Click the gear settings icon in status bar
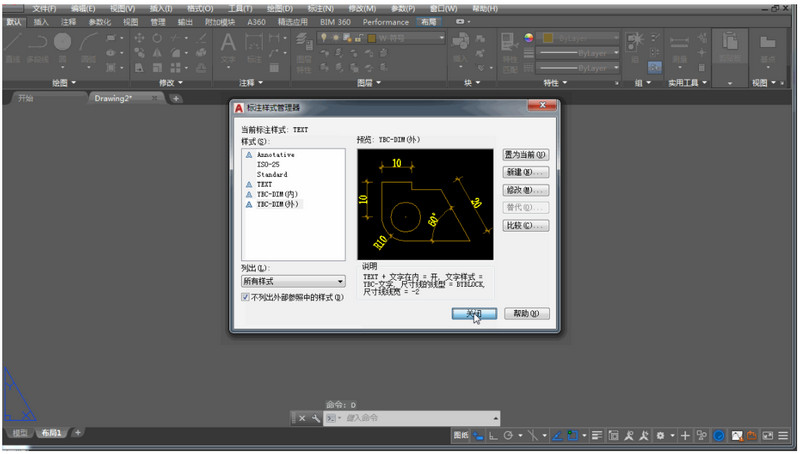800x454 pixels. tap(660, 436)
